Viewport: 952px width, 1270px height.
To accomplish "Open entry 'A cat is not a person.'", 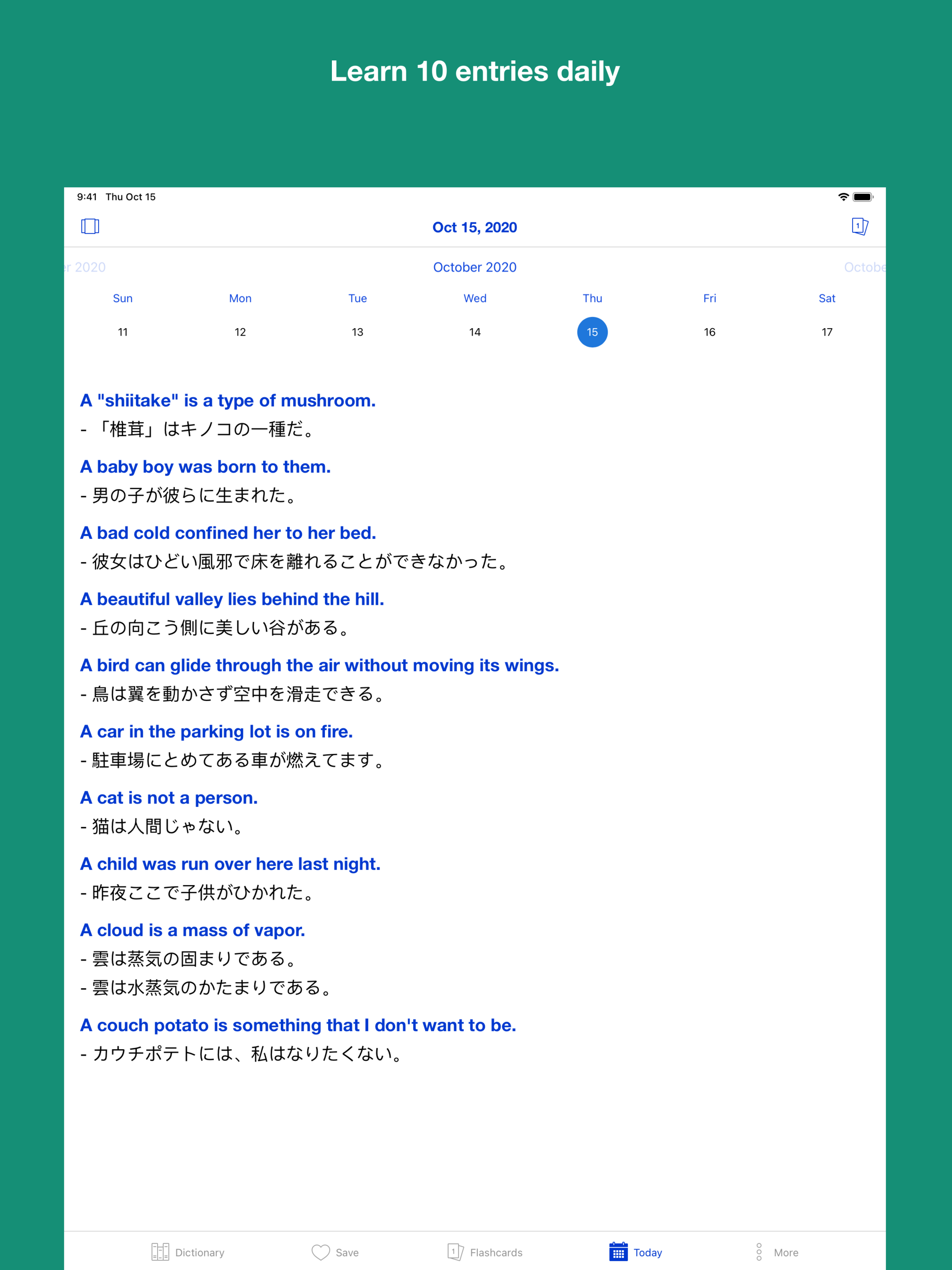I will pyautogui.click(x=169, y=798).
